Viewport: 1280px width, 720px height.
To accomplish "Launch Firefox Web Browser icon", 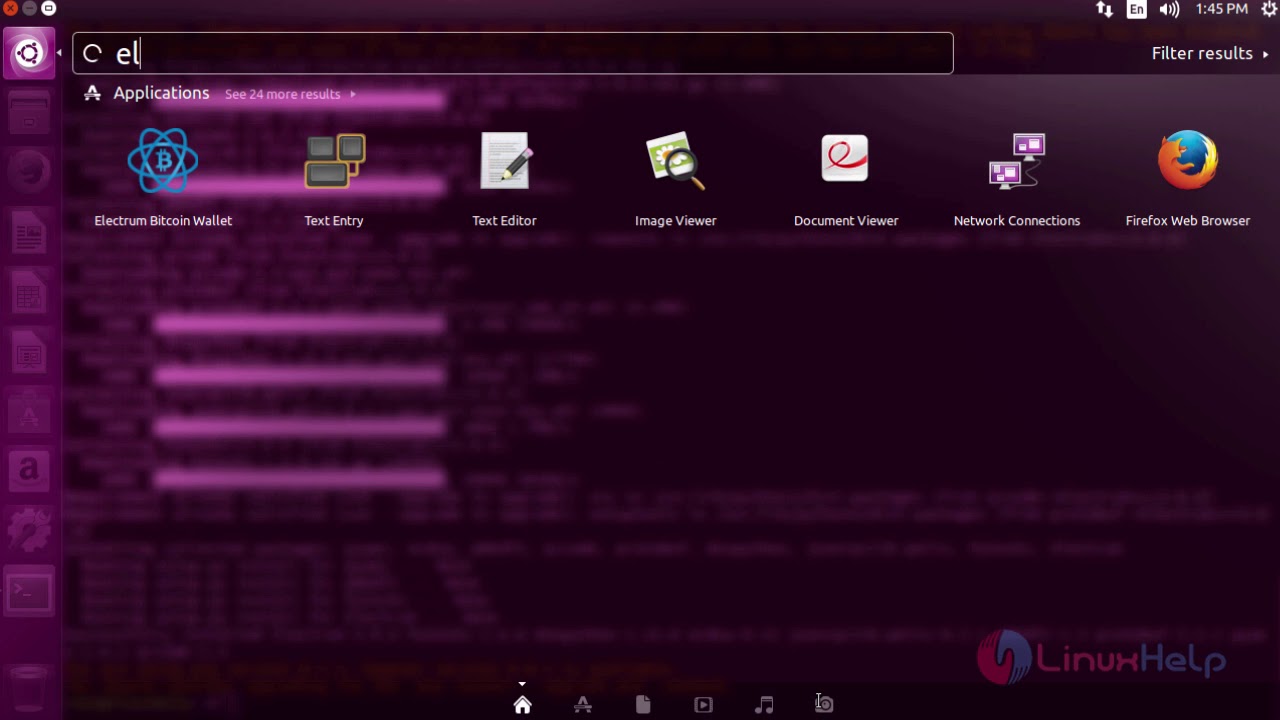I will click(x=1188, y=160).
